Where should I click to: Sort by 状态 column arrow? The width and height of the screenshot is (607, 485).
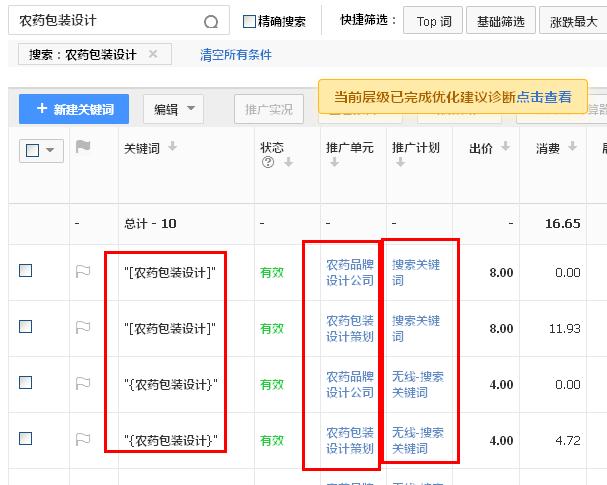pos(288,162)
